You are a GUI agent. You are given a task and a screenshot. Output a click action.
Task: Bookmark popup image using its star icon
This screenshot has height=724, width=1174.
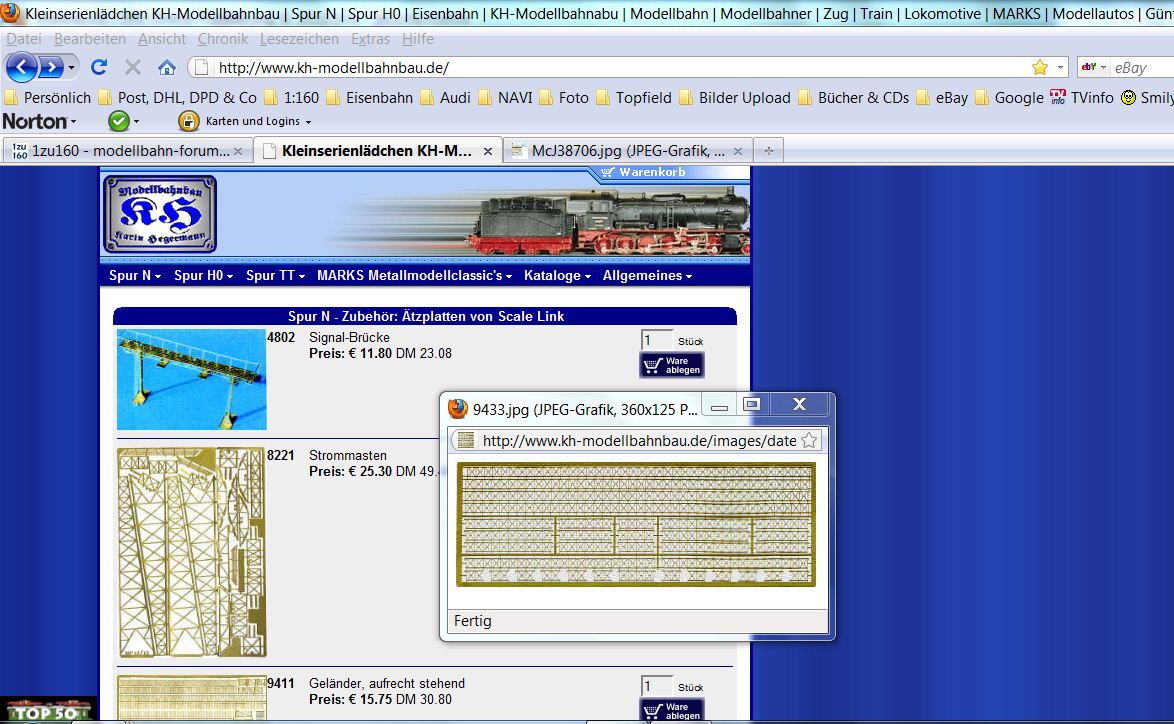809,440
